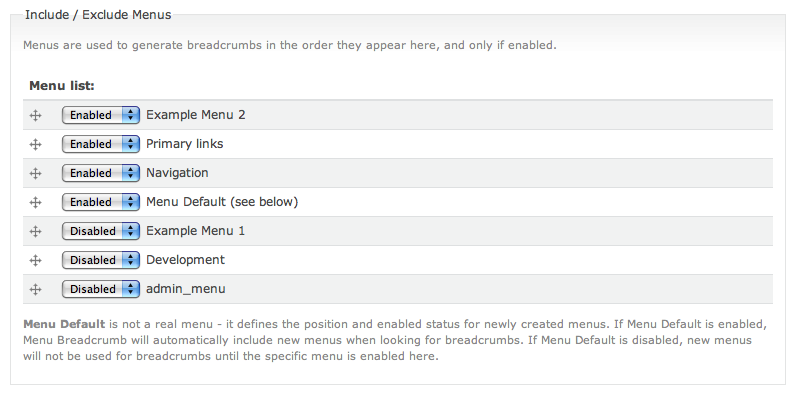This screenshot has height=403, width=800.
Task: Open the Disabled dropdown for Example Menu 1
Action: pyautogui.click(x=101, y=232)
